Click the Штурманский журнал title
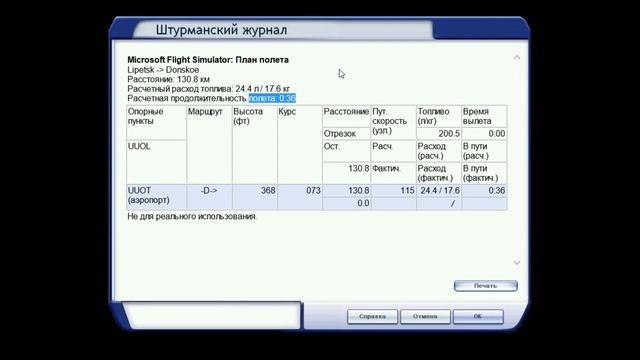This screenshot has width=640, height=360. (221, 30)
